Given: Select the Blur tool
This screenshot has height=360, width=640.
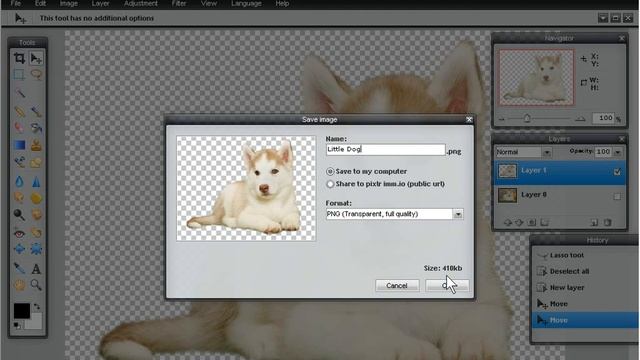Looking at the screenshot, I should pyautogui.click(x=19, y=181).
